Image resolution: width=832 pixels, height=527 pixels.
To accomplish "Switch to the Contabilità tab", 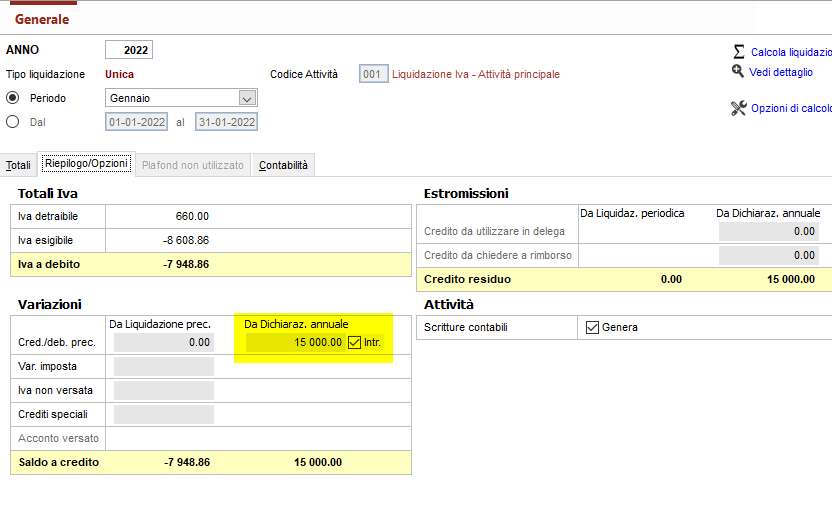I will (283, 165).
